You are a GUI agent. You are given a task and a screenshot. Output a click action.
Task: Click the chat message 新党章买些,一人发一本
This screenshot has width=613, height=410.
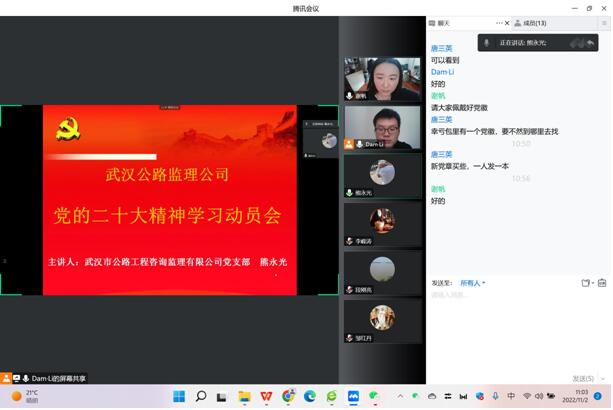(x=470, y=167)
